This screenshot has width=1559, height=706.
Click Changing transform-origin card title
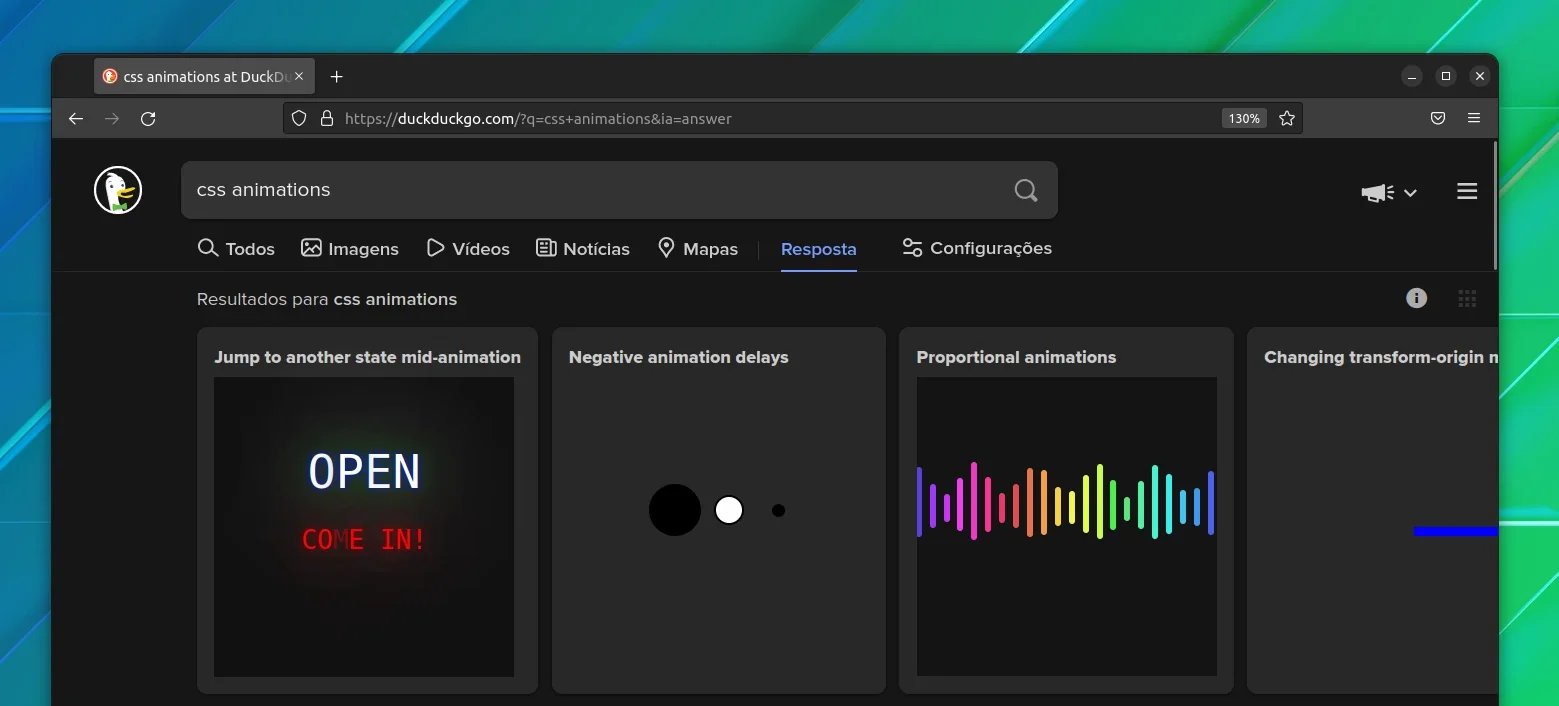coord(1380,357)
